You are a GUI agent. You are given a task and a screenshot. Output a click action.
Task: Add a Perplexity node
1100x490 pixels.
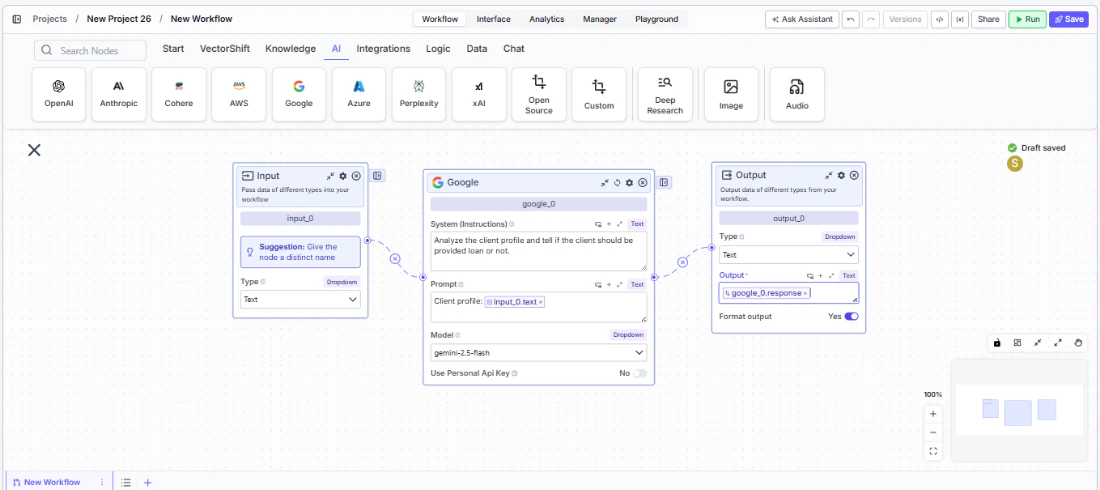[x=419, y=94]
